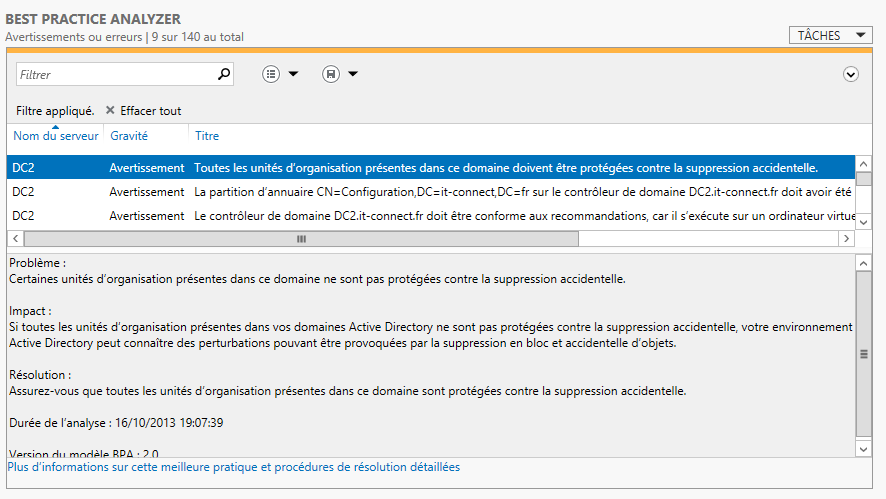The width and height of the screenshot is (886, 499).
Task: Open the dropdown arrow beside the list criteria icon
Action: pyautogui.click(x=293, y=74)
